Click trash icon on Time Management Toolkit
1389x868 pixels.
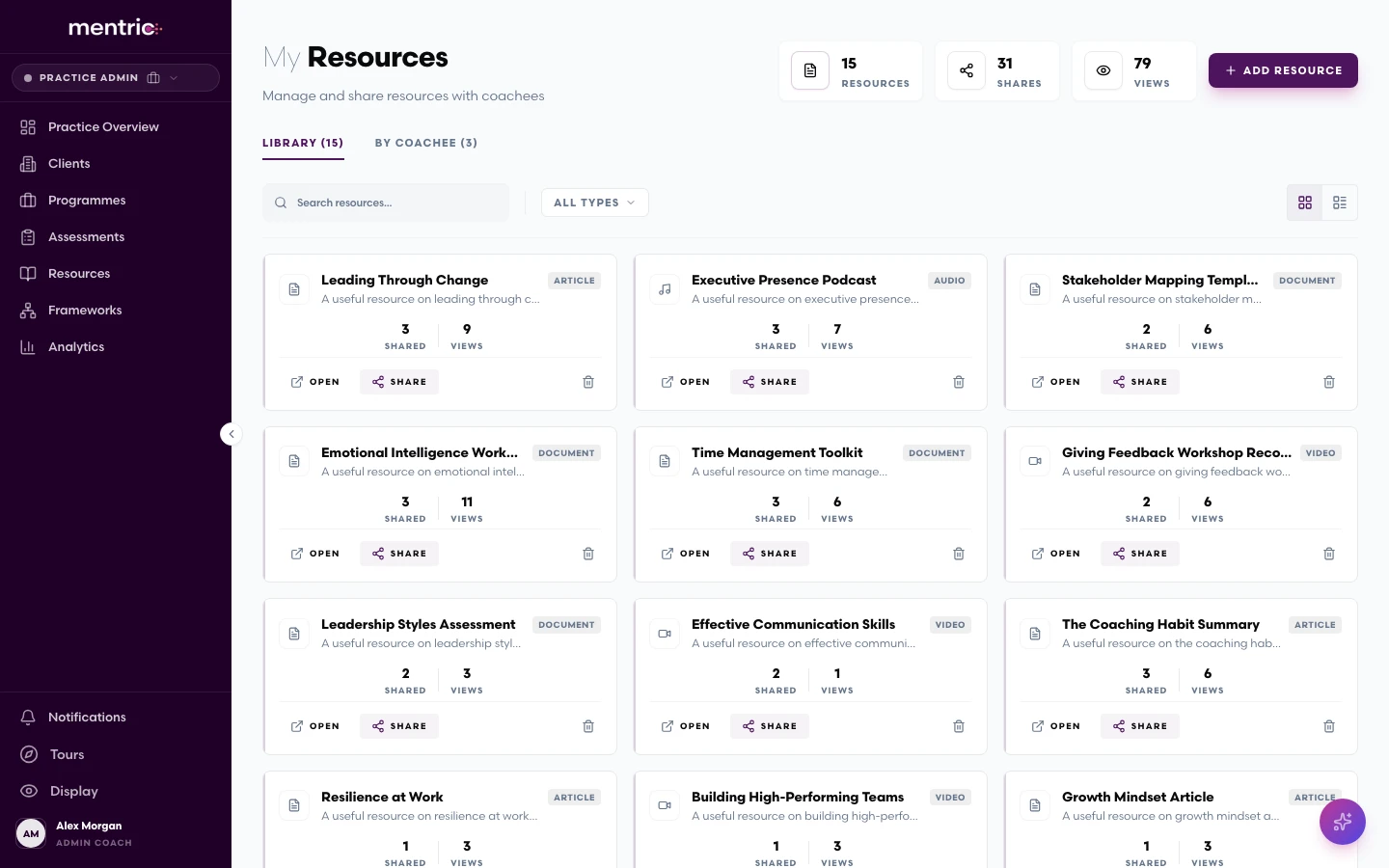[959, 554]
